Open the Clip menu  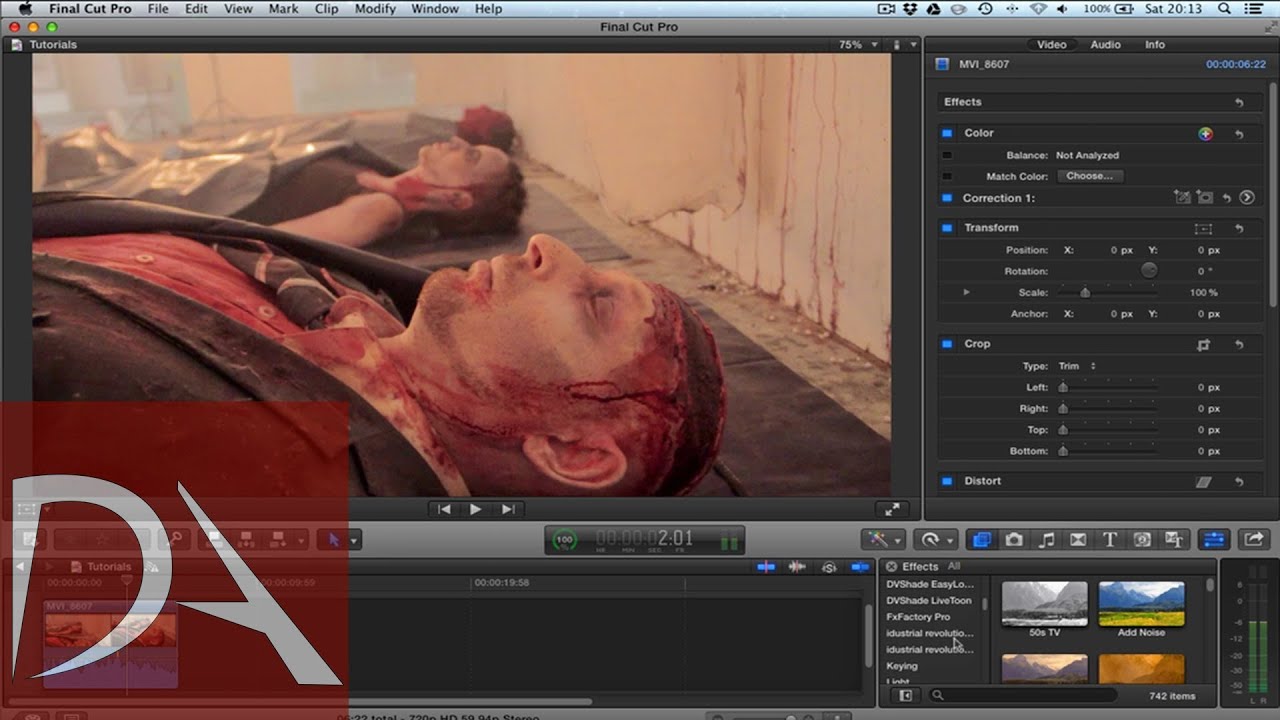coord(326,8)
